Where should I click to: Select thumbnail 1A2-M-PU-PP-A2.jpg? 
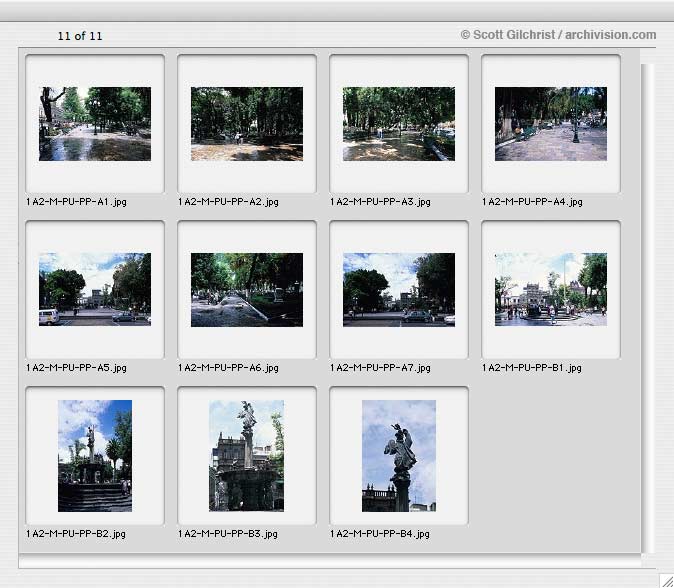pyautogui.click(x=247, y=124)
